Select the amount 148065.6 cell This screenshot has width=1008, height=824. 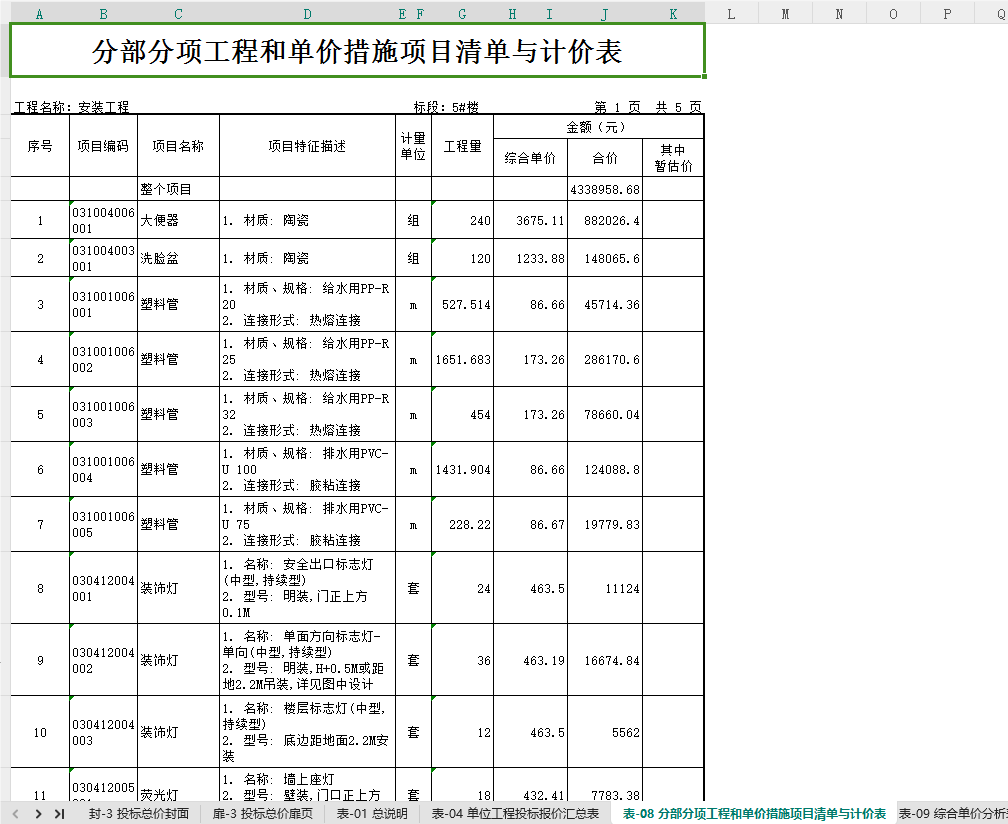tap(605, 258)
